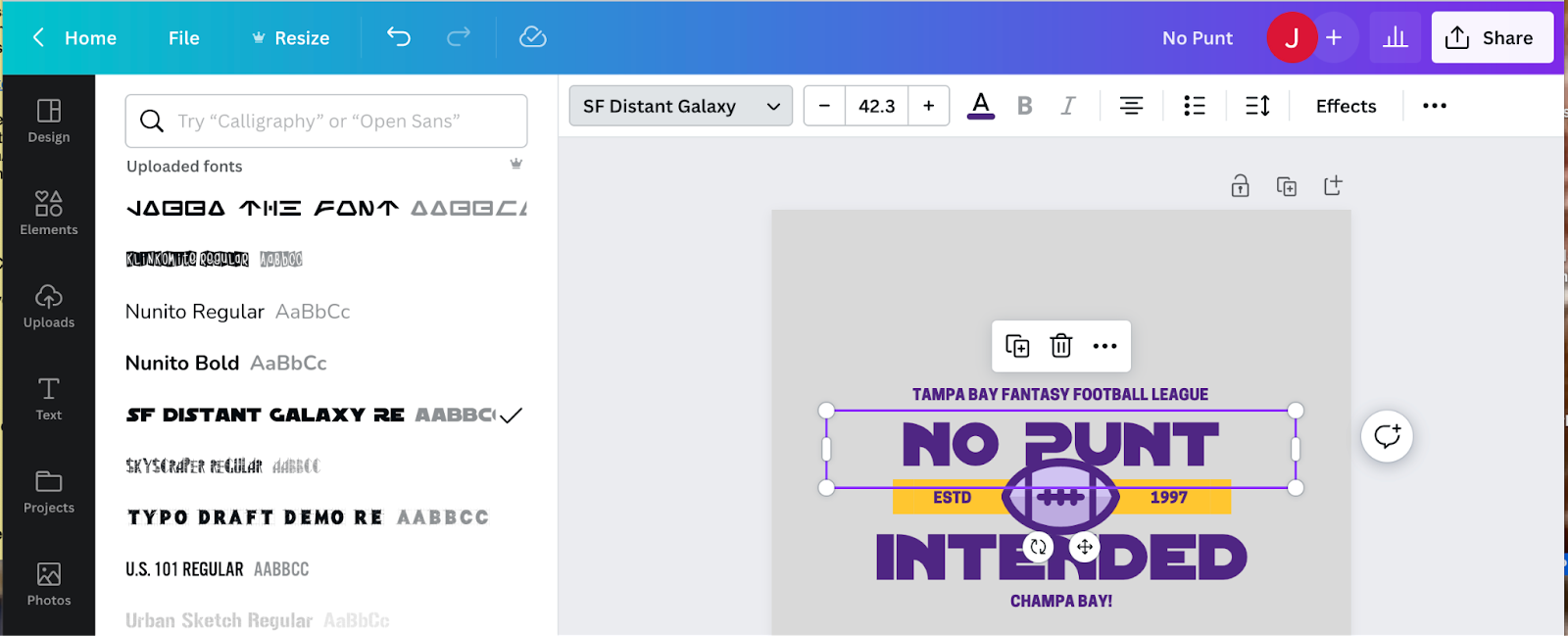Select the CHAMPA BAY! text

tap(1061, 601)
